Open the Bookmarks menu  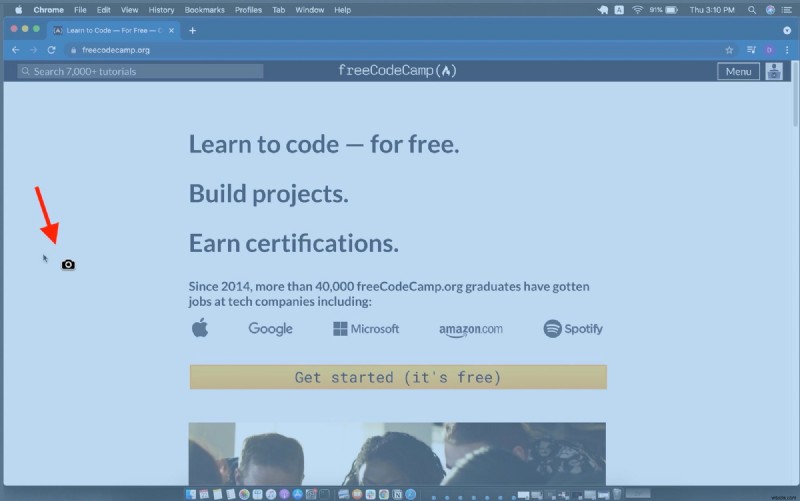point(205,10)
